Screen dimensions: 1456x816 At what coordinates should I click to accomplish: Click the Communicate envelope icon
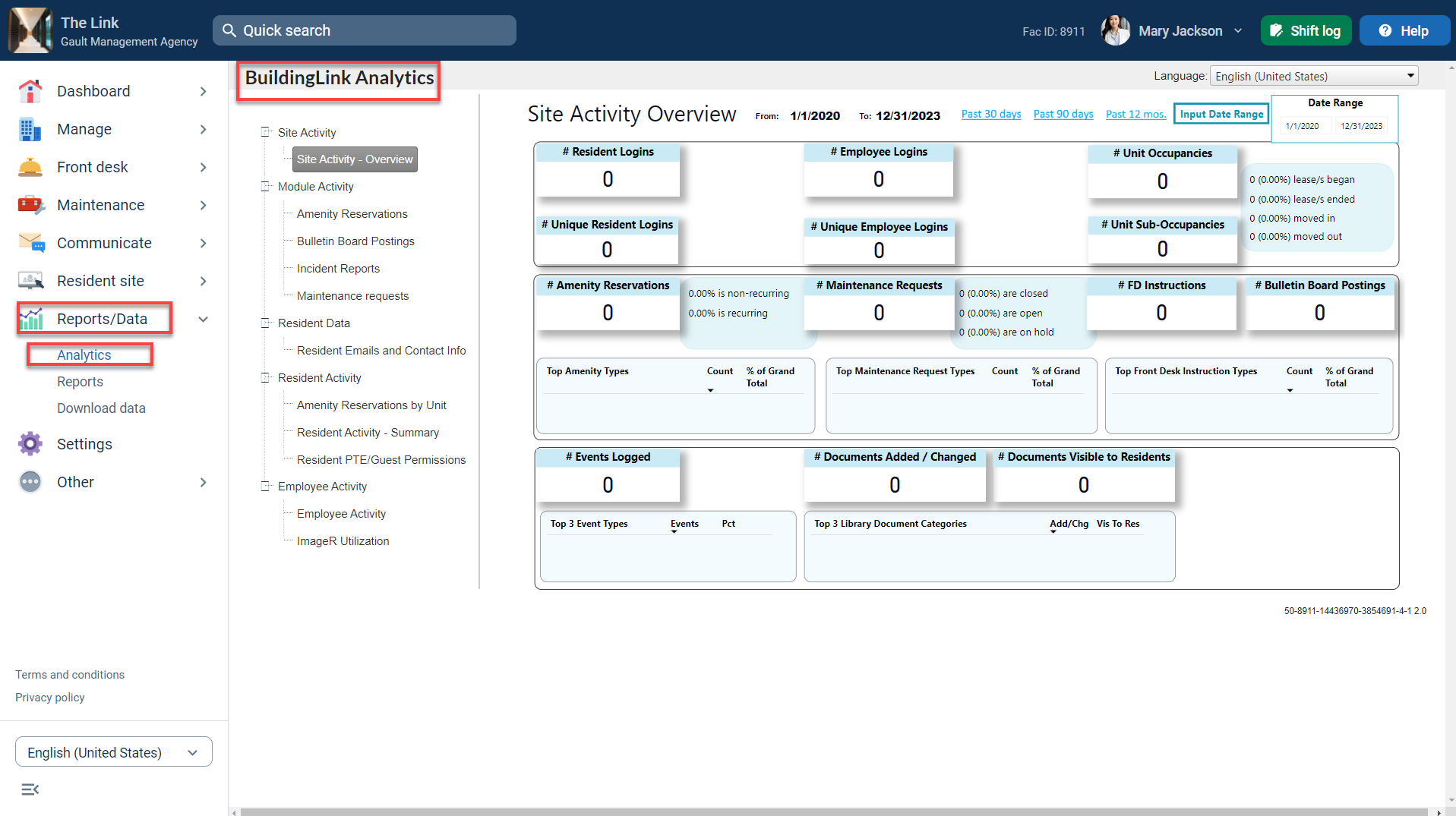tap(30, 243)
